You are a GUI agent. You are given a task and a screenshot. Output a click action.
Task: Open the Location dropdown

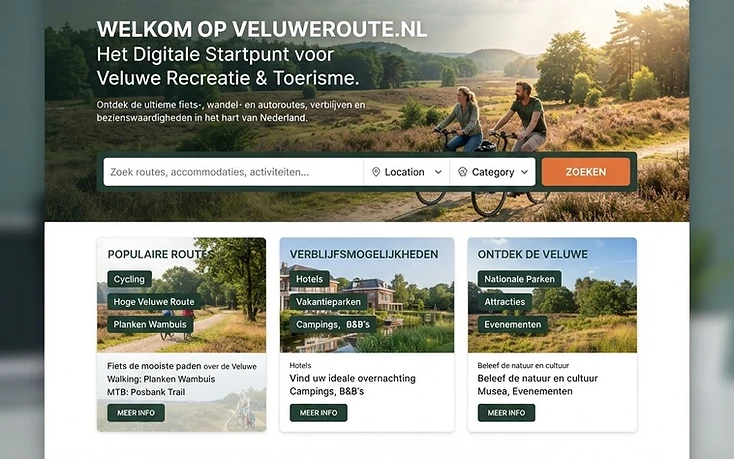coord(406,172)
